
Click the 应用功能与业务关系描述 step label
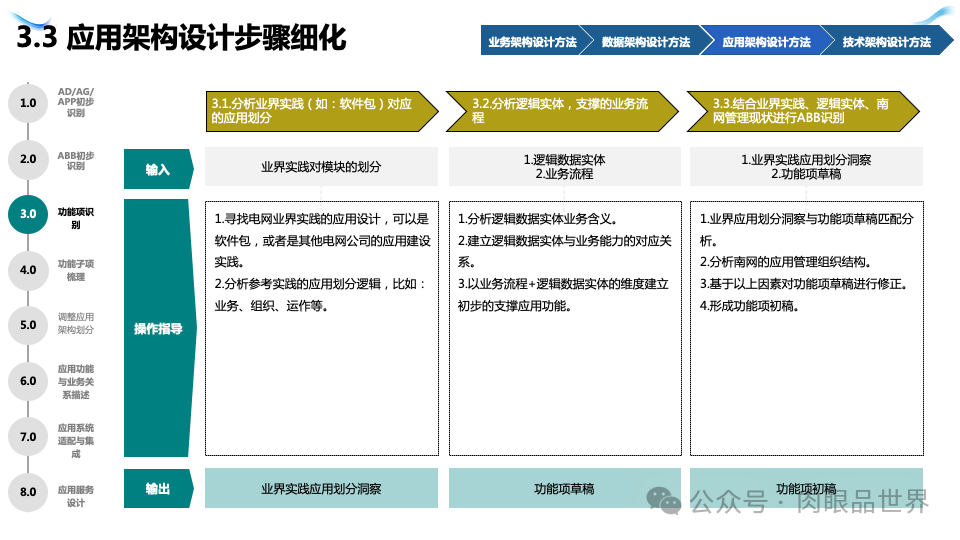point(76,381)
